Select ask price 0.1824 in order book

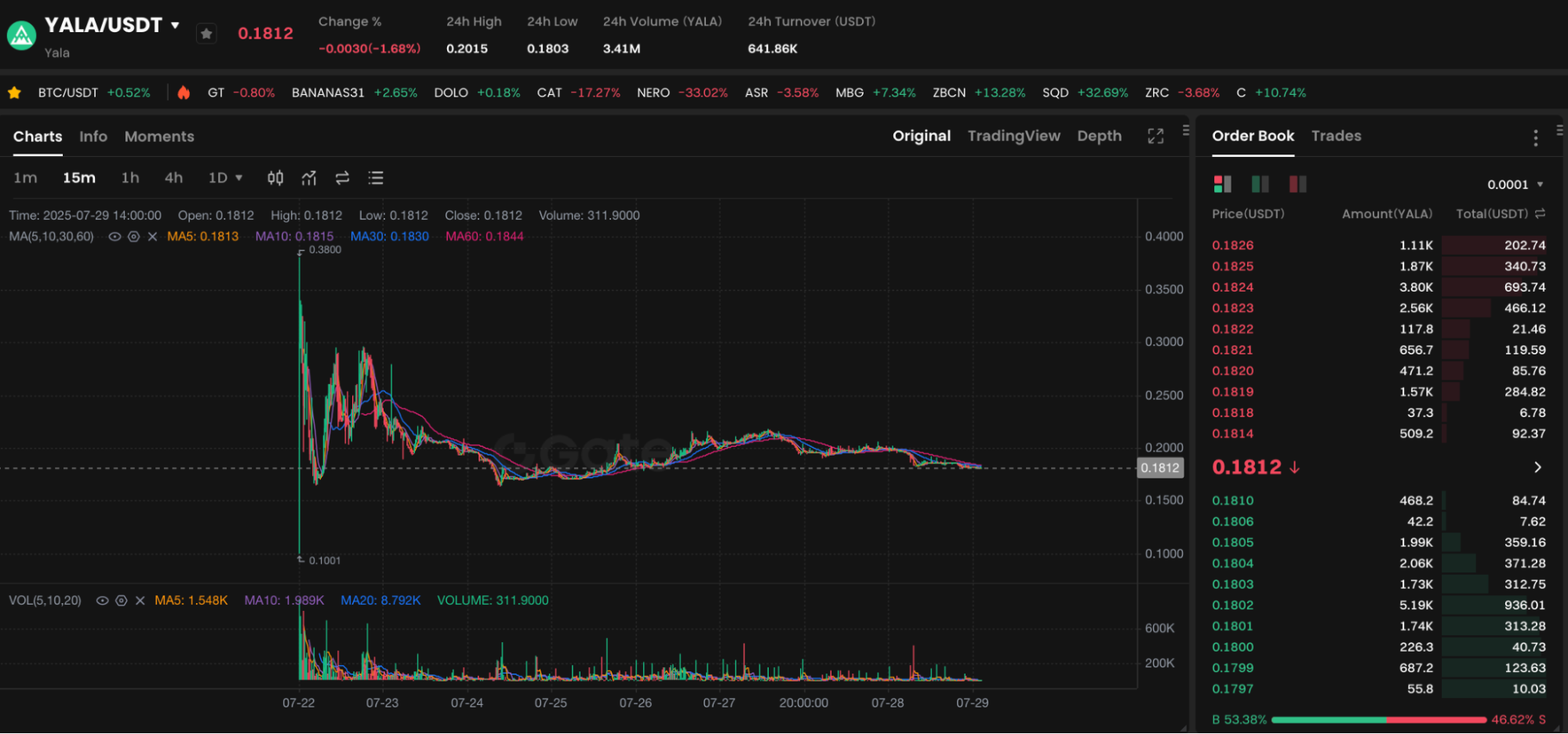[x=1233, y=287]
